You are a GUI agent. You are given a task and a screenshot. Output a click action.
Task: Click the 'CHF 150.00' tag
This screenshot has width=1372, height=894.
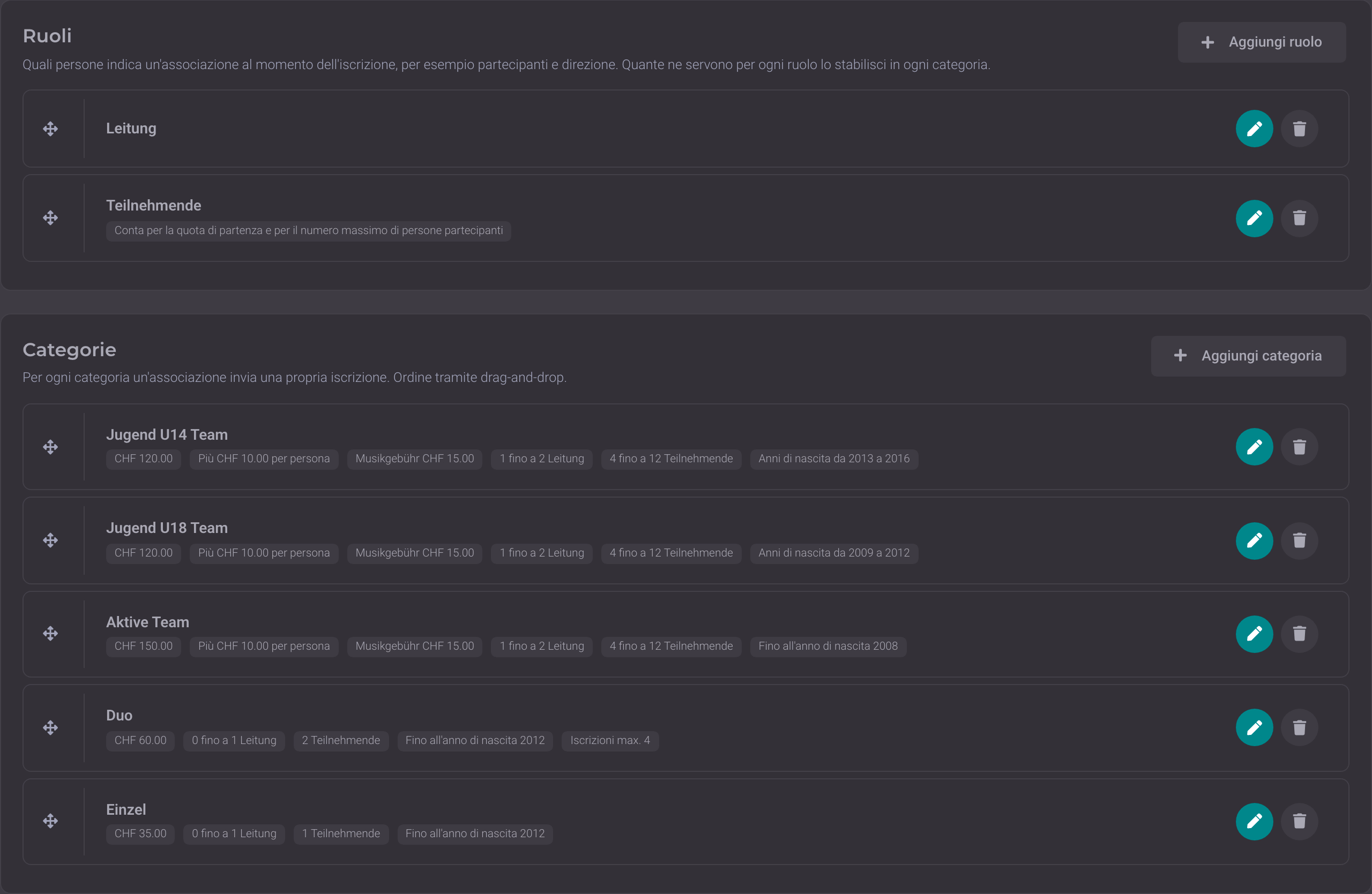coord(144,647)
